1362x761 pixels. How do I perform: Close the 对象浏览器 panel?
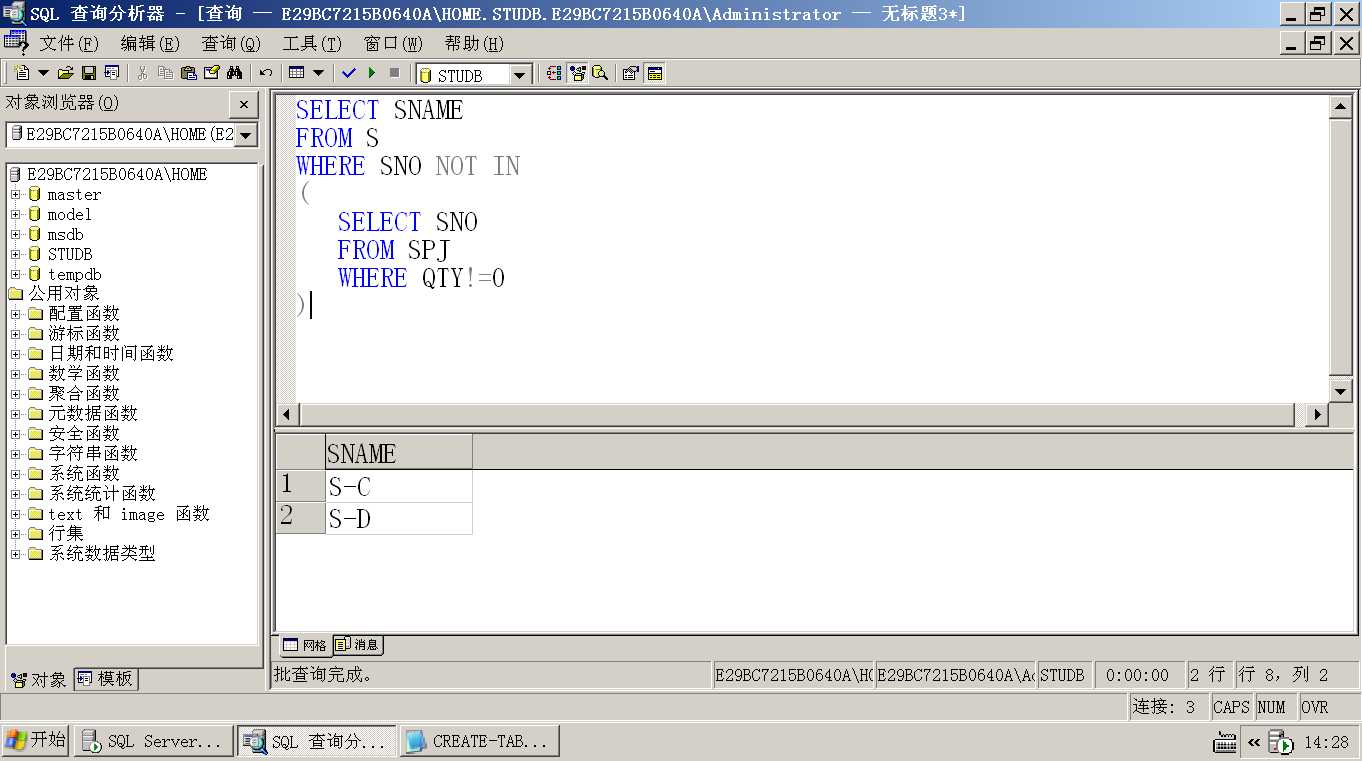(x=244, y=104)
